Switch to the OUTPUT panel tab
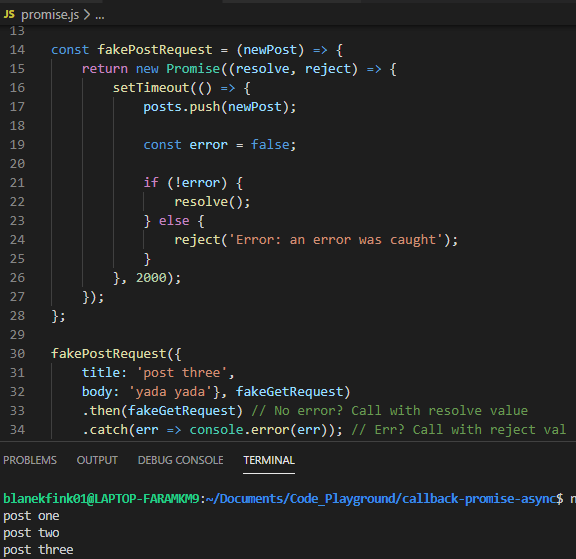 pyautogui.click(x=97, y=460)
